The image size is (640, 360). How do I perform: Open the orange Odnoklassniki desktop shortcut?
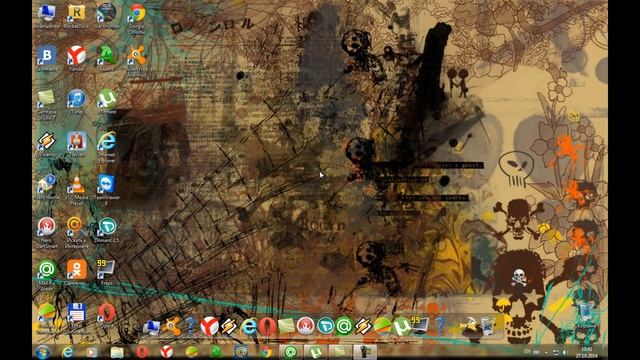76,271
